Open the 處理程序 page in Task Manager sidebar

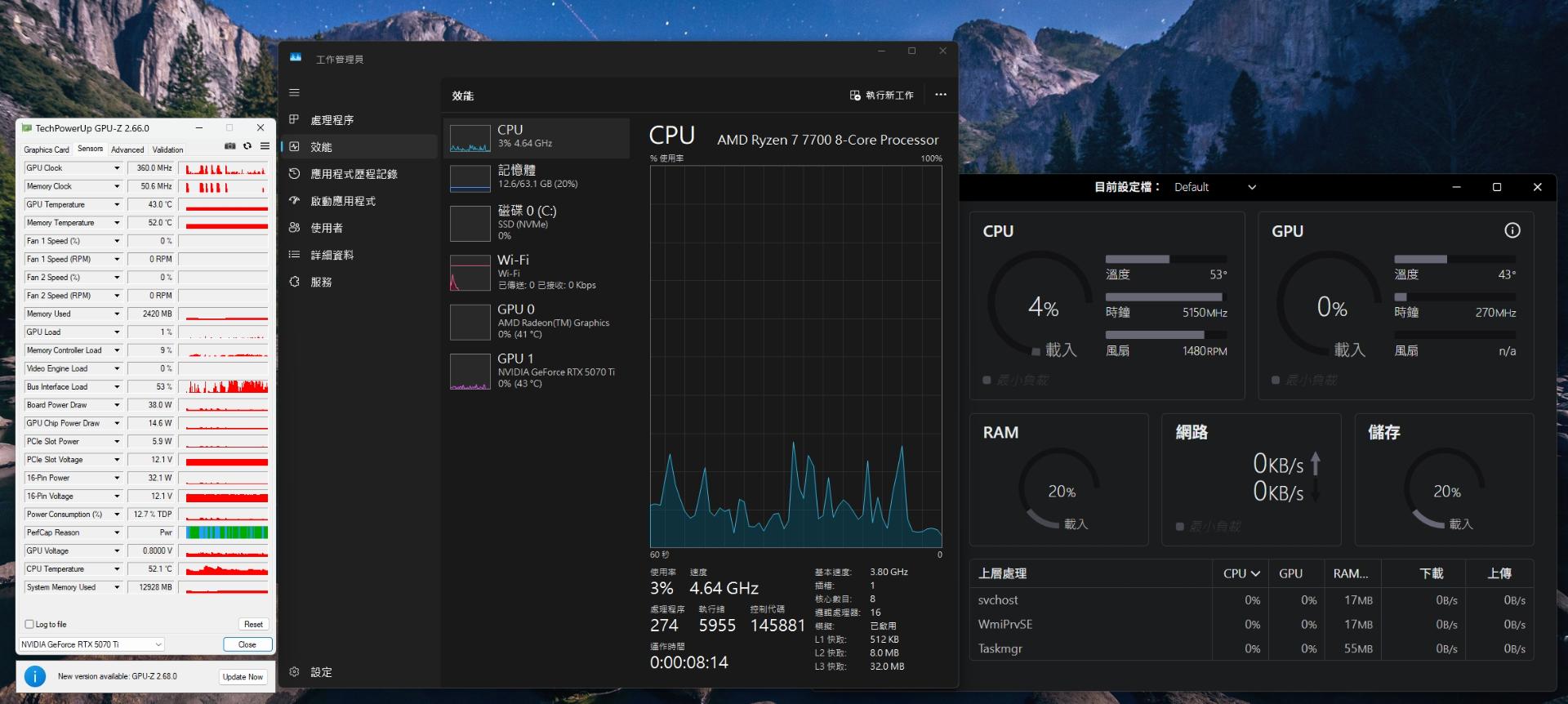(332, 120)
